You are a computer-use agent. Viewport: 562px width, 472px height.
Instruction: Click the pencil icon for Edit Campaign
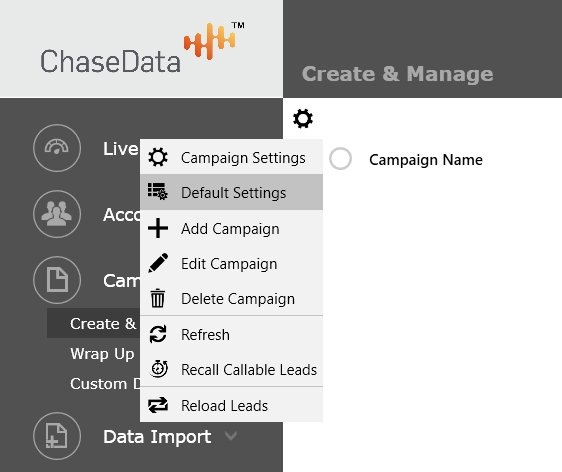click(158, 263)
